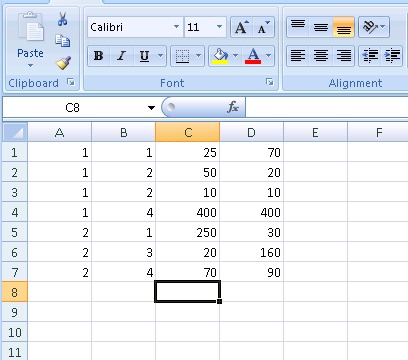Apply yellow Fill Color
This screenshot has height=360, width=408.
pos(220,56)
